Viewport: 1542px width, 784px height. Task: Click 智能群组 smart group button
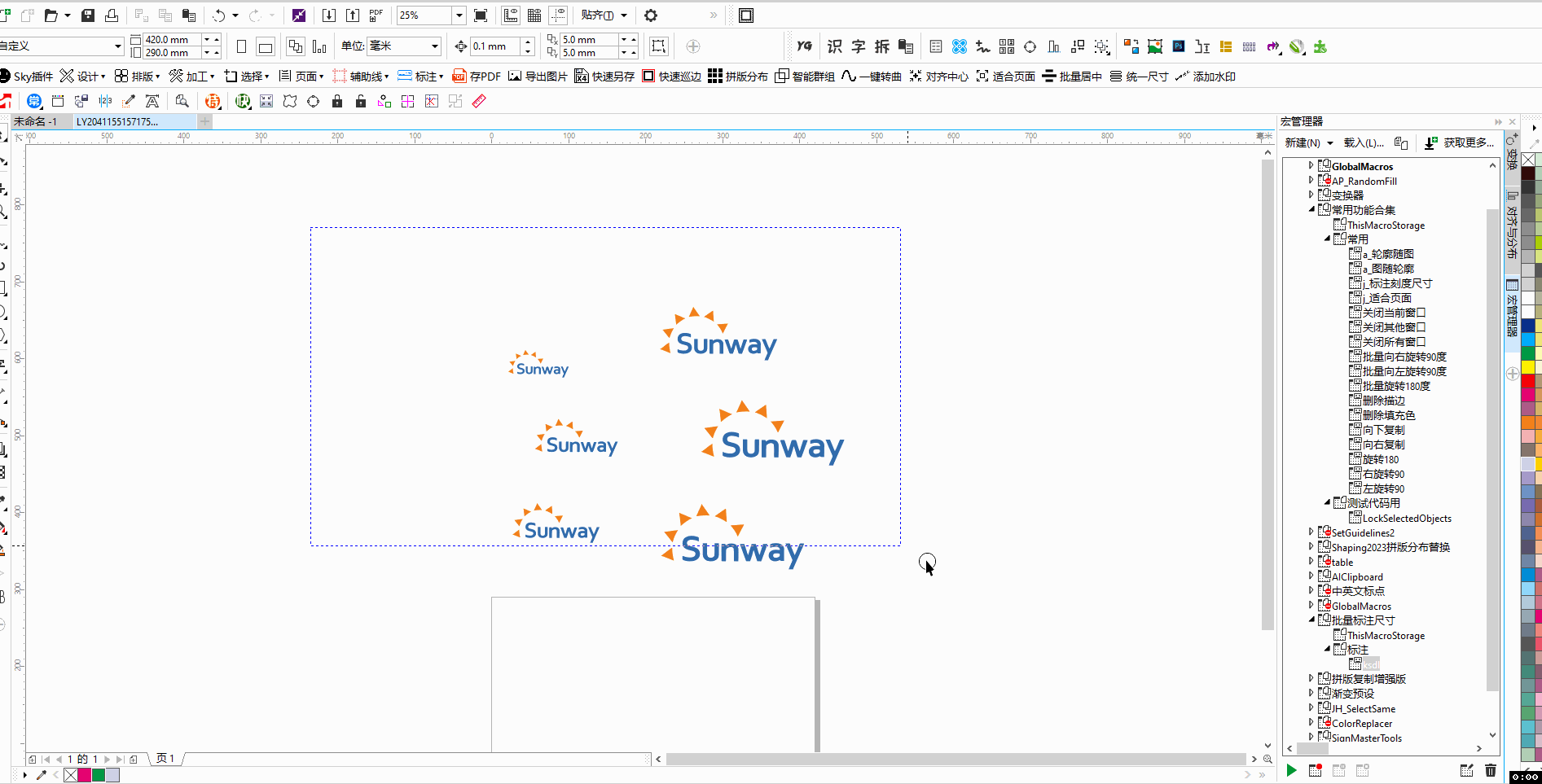[x=805, y=77]
